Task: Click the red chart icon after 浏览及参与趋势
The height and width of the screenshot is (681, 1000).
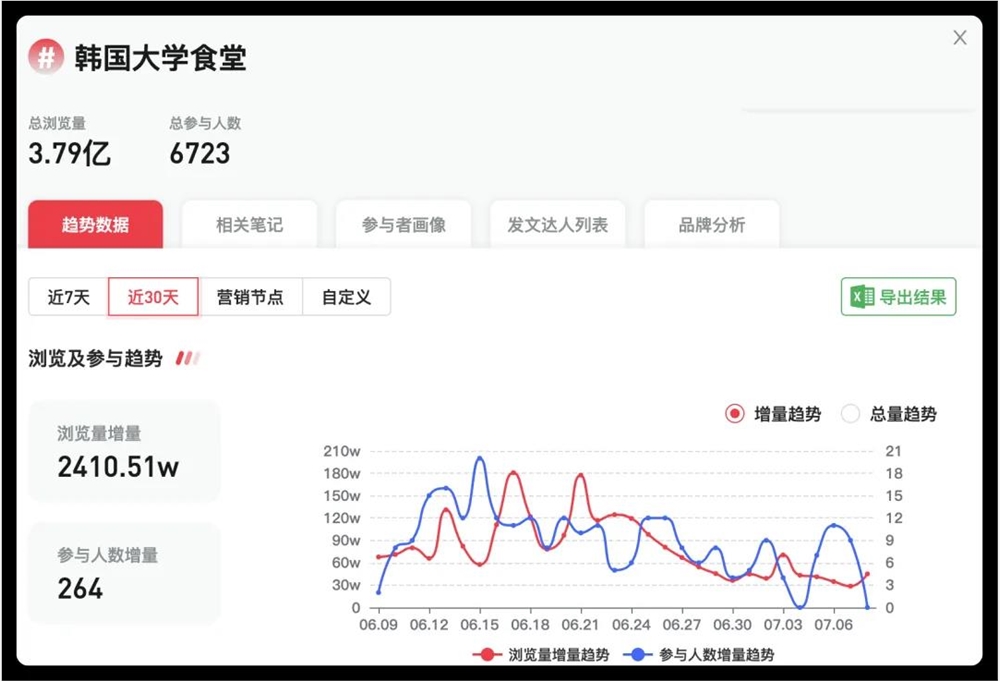Action: tap(186, 359)
